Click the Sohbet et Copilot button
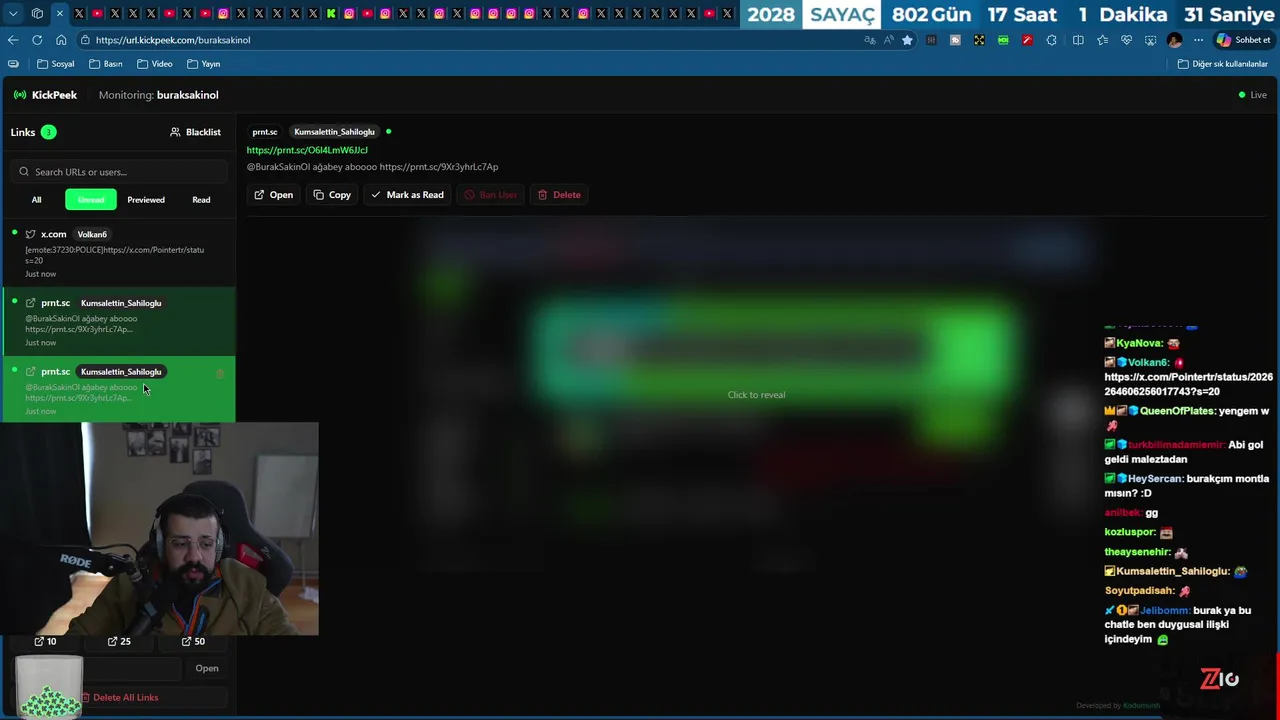The image size is (1280, 720). (1244, 40)
